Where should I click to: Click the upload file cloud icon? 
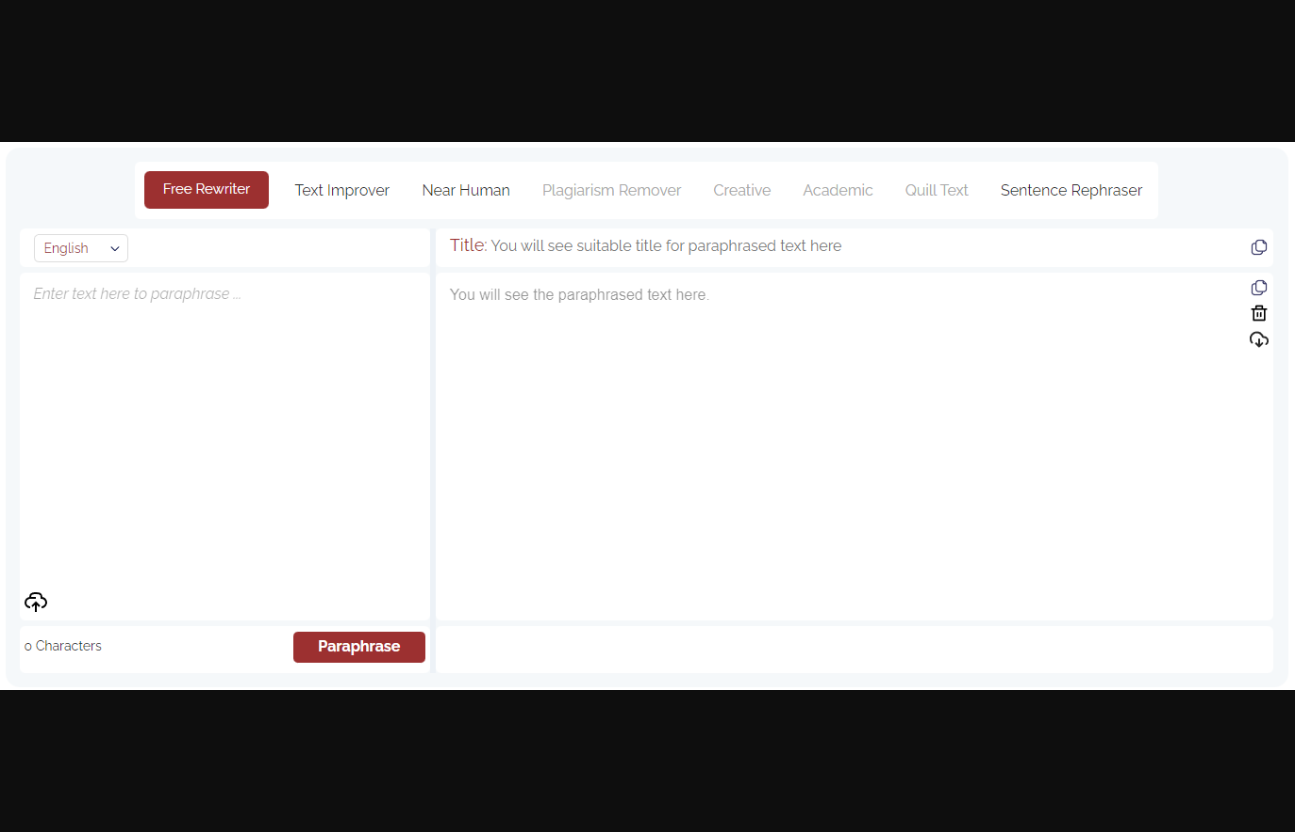click(36, 602)
